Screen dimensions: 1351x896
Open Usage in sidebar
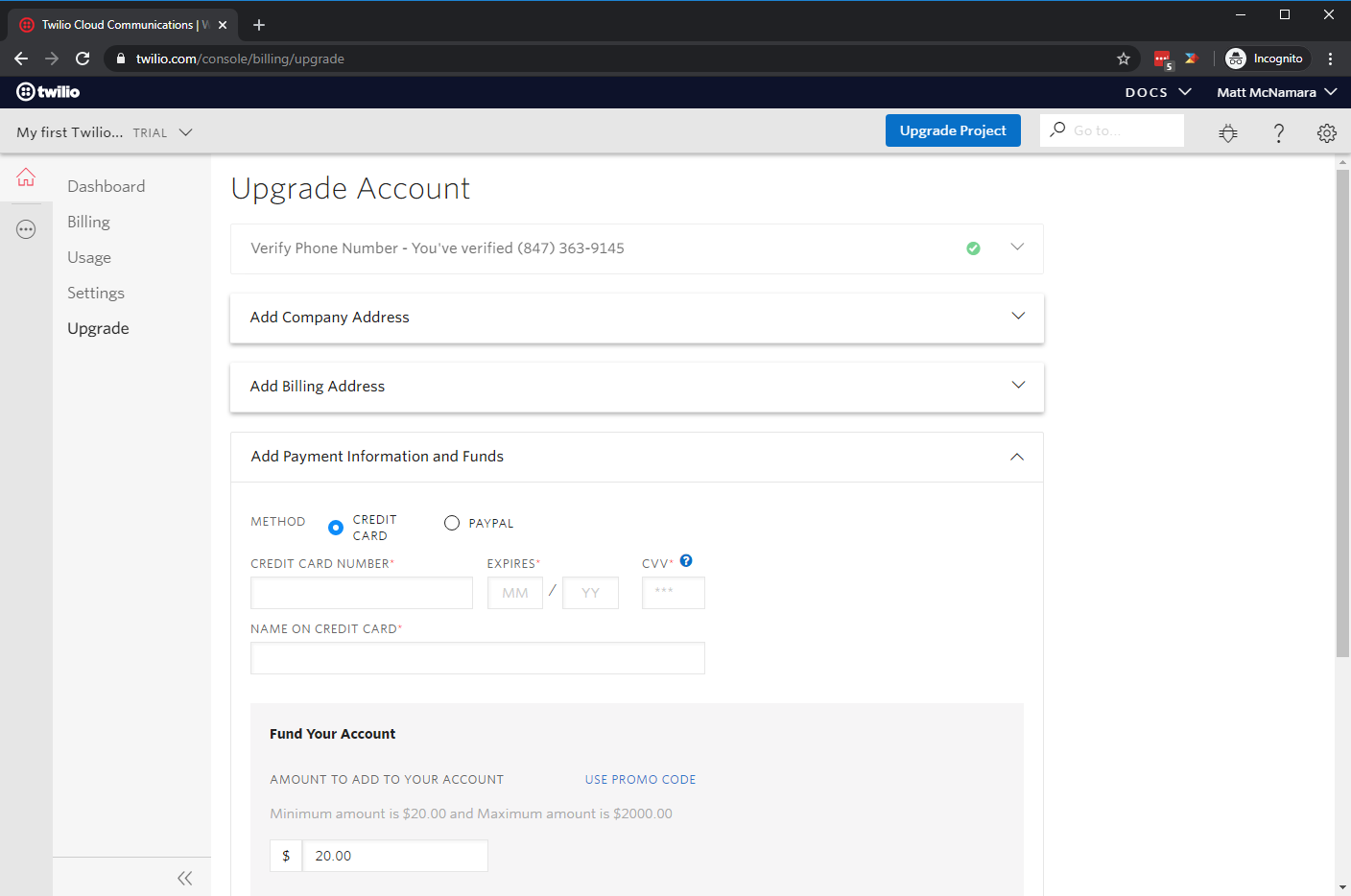click(x=89, y=257)
